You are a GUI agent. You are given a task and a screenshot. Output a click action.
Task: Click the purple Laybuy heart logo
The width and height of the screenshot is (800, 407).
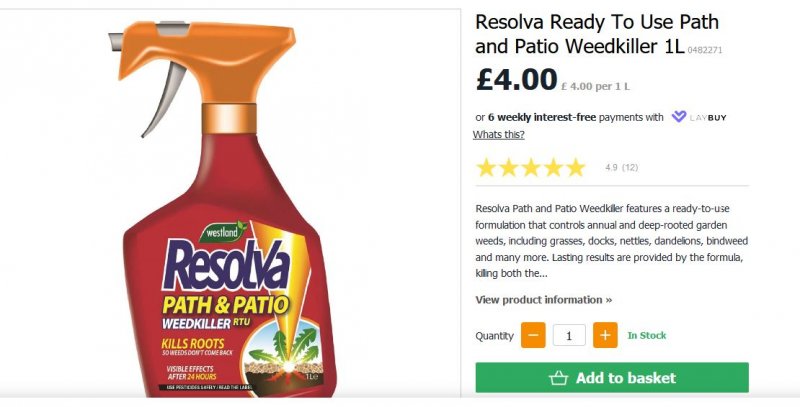click(x=679, y=117)
